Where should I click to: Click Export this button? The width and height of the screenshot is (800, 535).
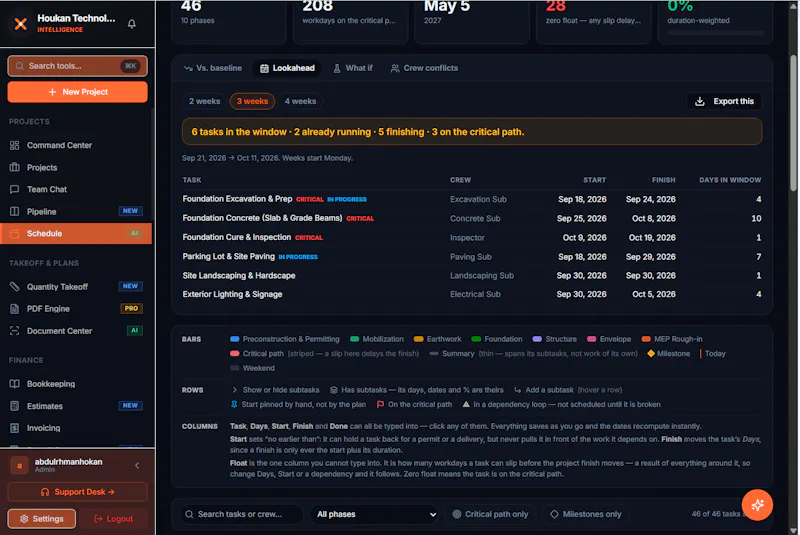(x=724, y=101)
